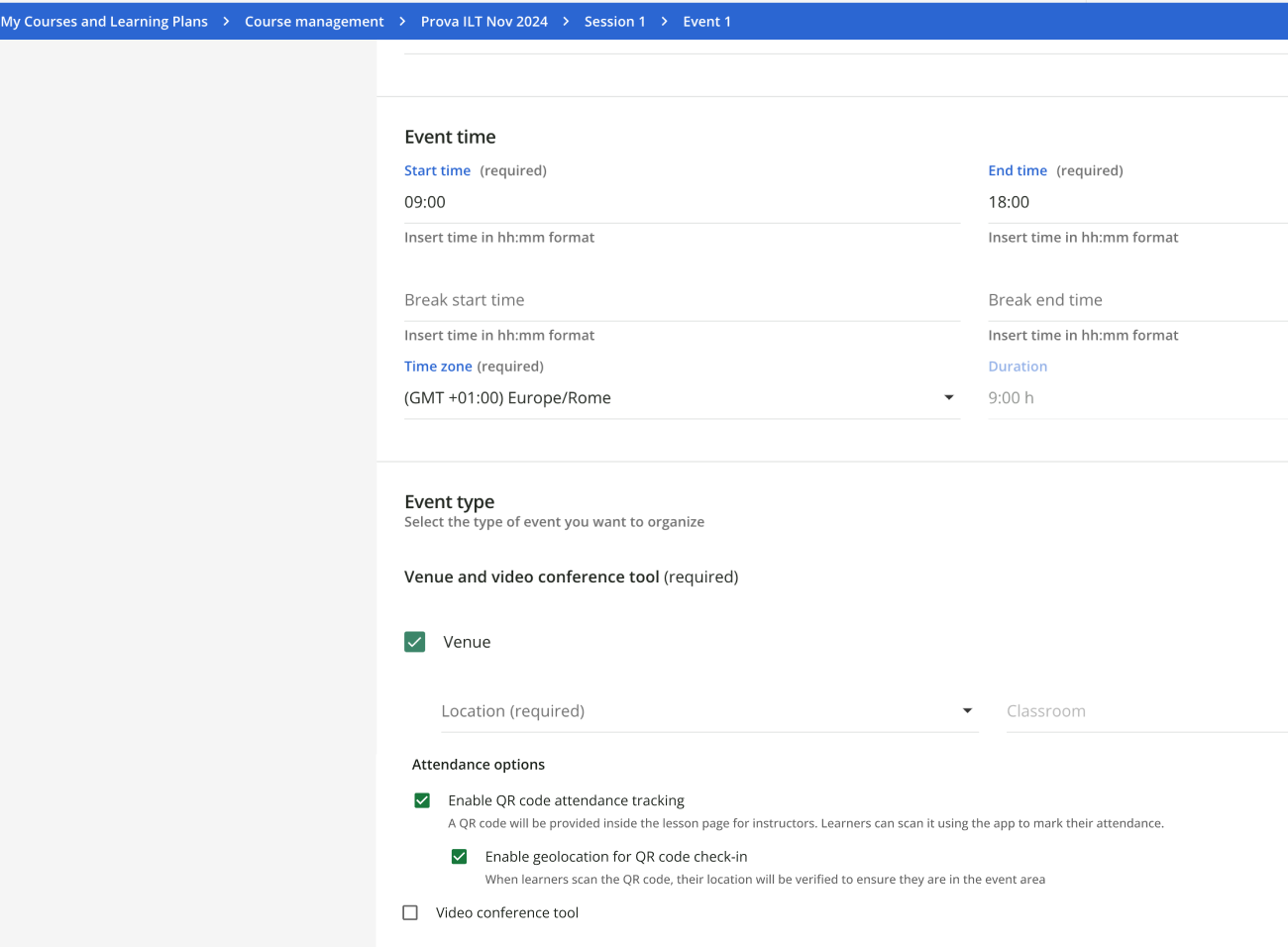Open My Courses and Learning Plans breadcrumb

[x=104, y=22]
